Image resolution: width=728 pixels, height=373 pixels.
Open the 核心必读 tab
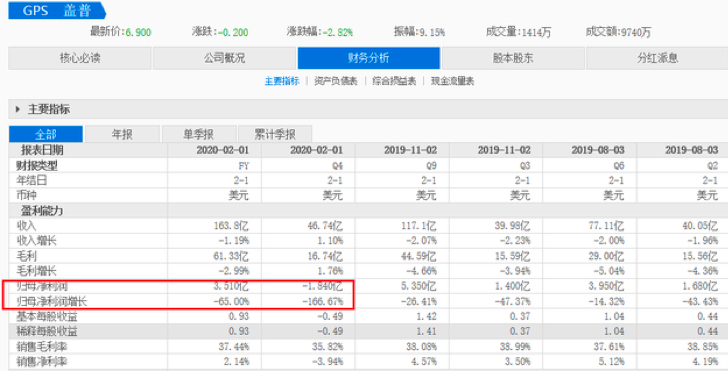[80, 58]
